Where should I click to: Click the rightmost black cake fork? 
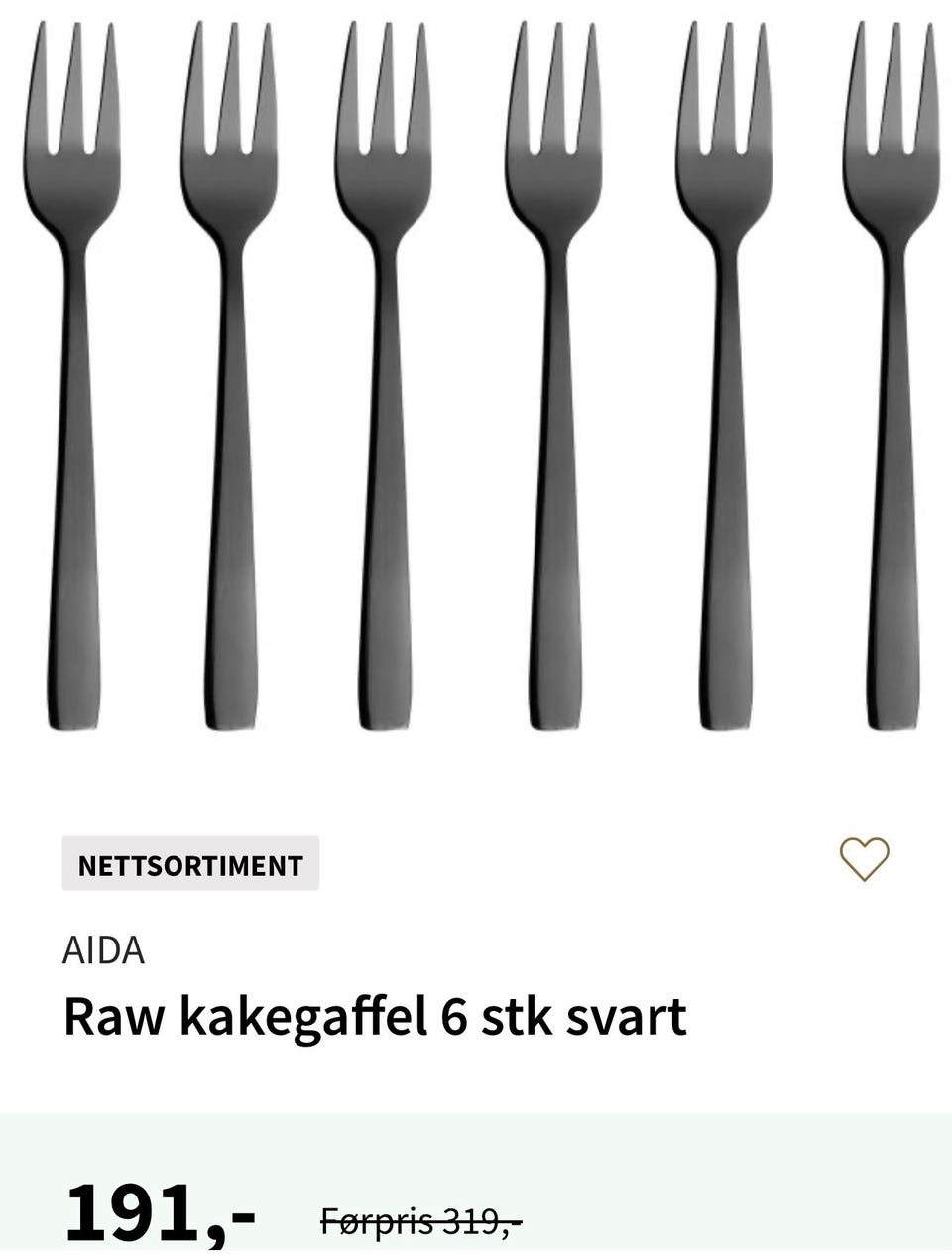[893, 376]
